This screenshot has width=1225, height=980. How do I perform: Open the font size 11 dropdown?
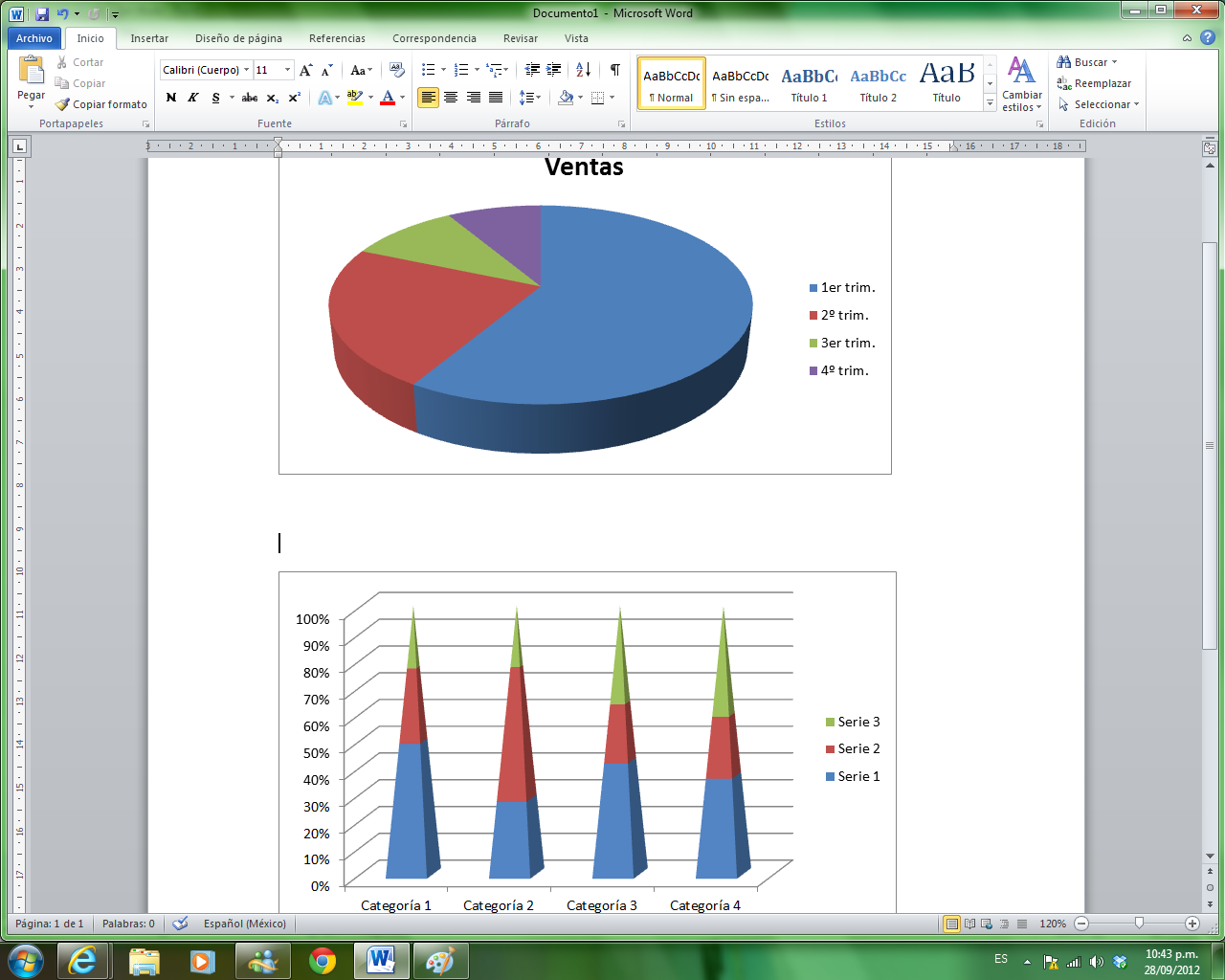(x=287, y=70)
